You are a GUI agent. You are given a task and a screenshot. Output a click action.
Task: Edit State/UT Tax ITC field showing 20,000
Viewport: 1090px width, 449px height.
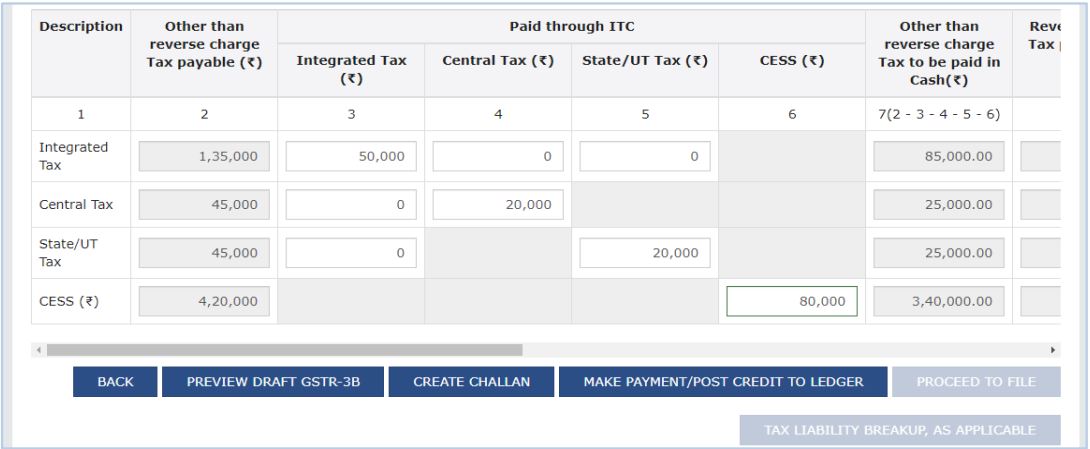644,254
